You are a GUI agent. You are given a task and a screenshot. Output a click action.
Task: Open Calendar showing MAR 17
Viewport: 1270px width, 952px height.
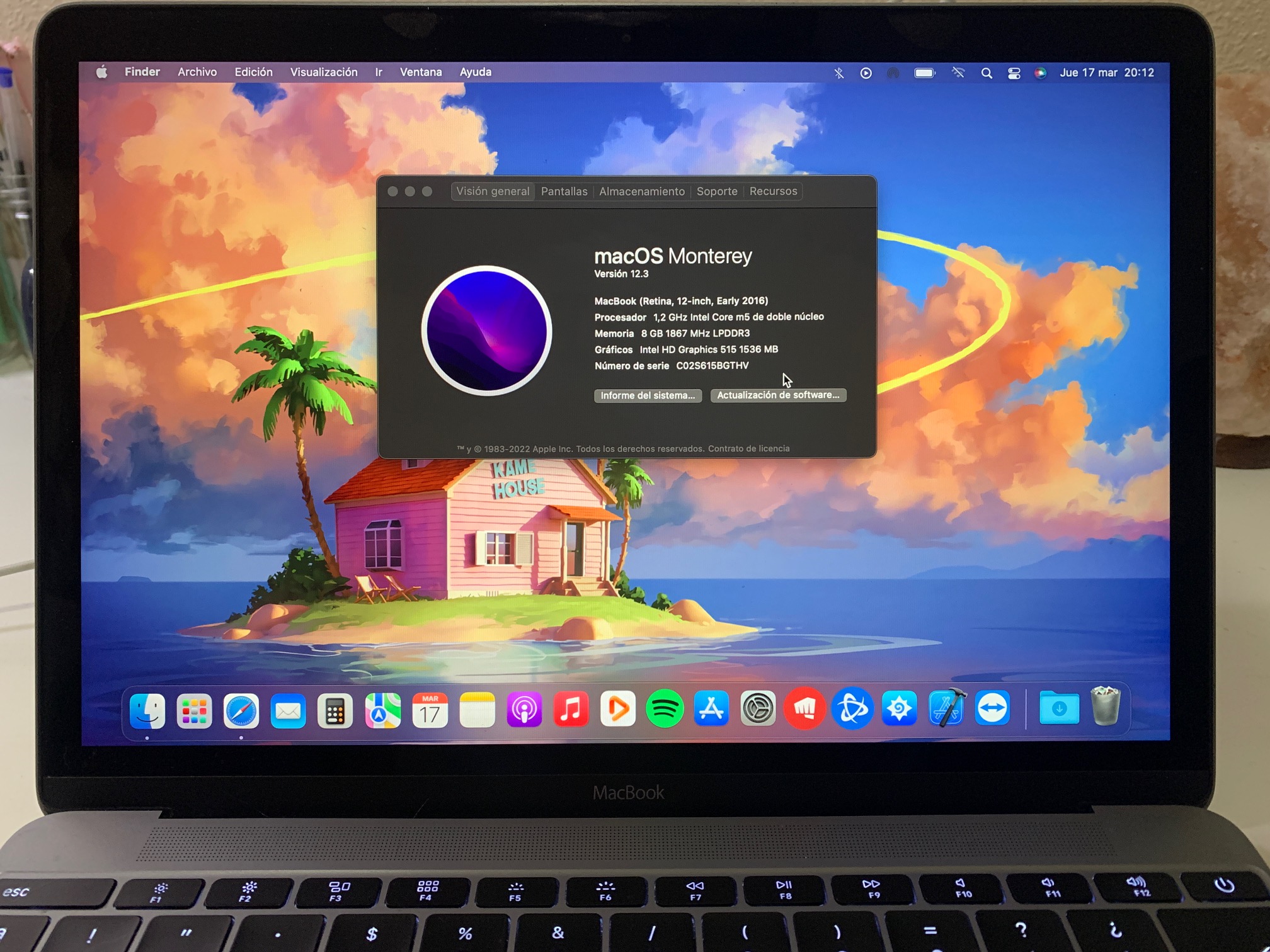430,711
